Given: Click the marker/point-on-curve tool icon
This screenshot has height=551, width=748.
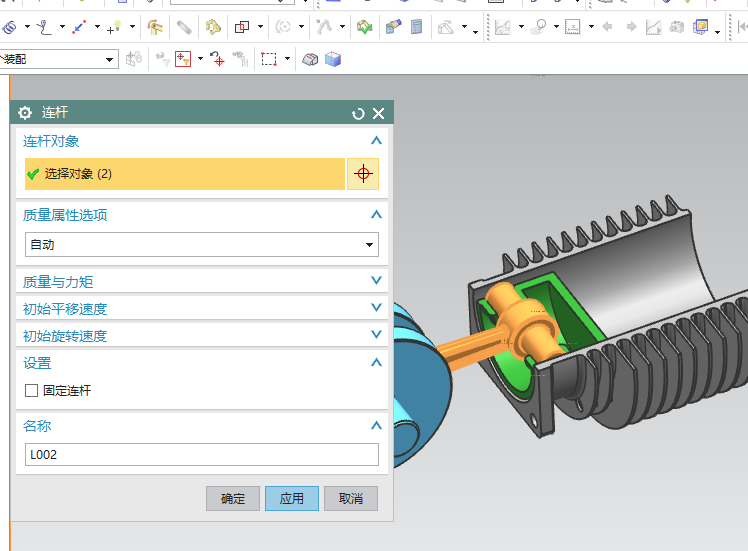Looking at the screenshot, I should [x=44, y=27].
